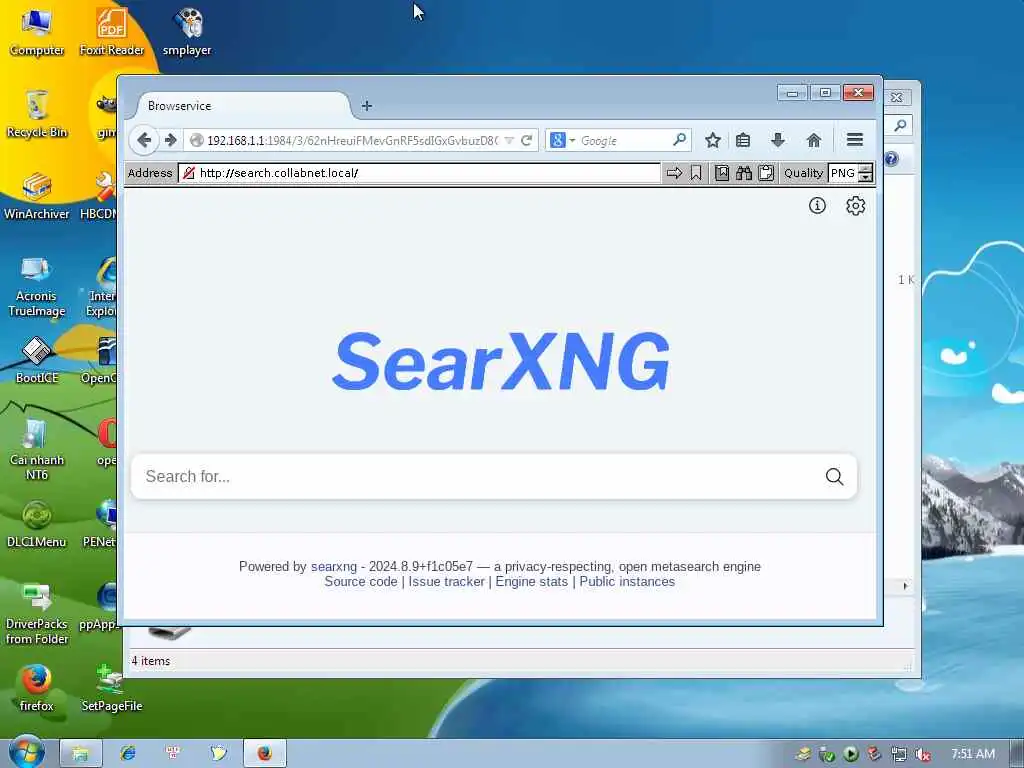Open the searxng link in footer

[334, 566]
